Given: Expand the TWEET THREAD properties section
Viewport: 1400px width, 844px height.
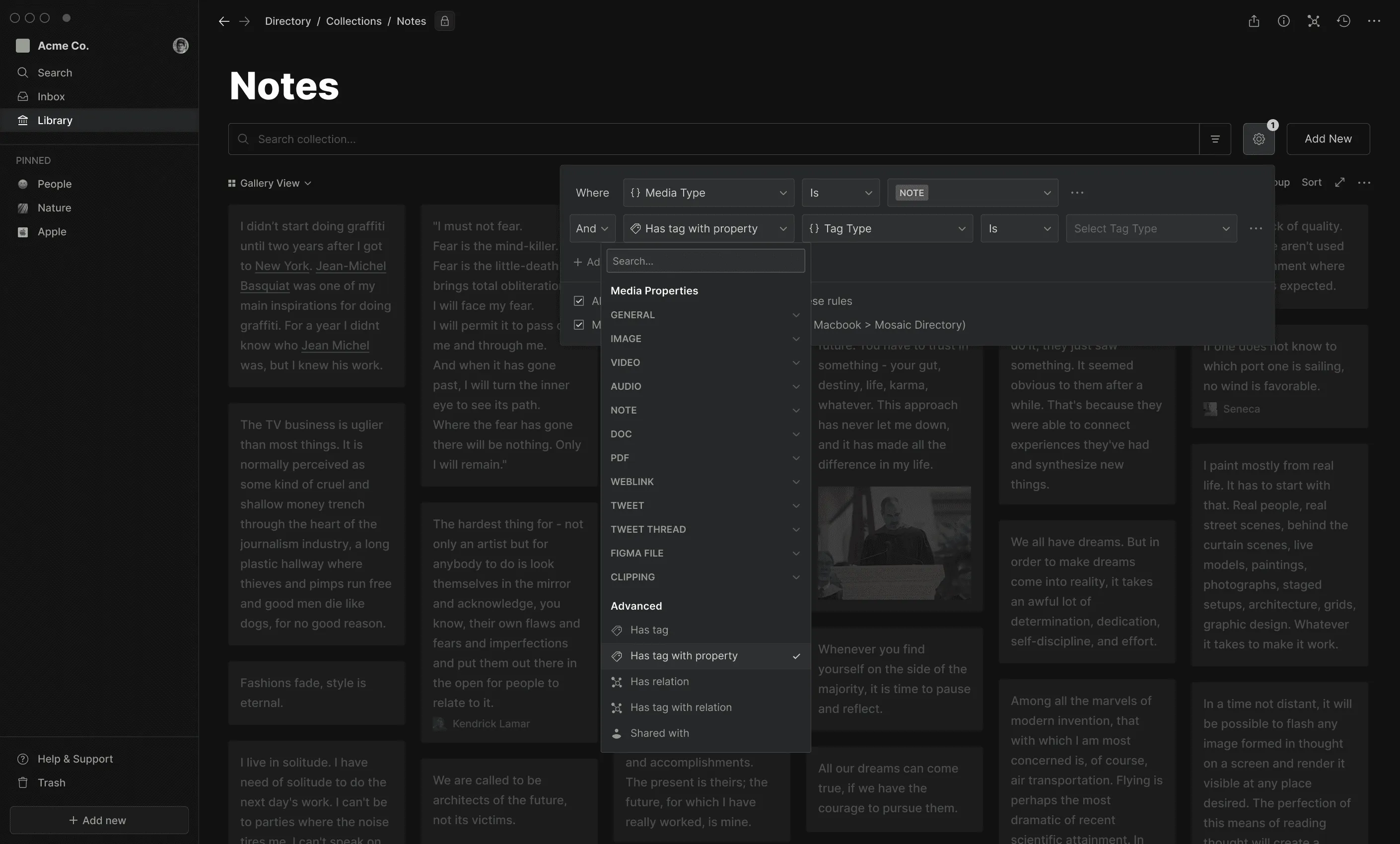Looking at the screenshot, I should 705,530.
